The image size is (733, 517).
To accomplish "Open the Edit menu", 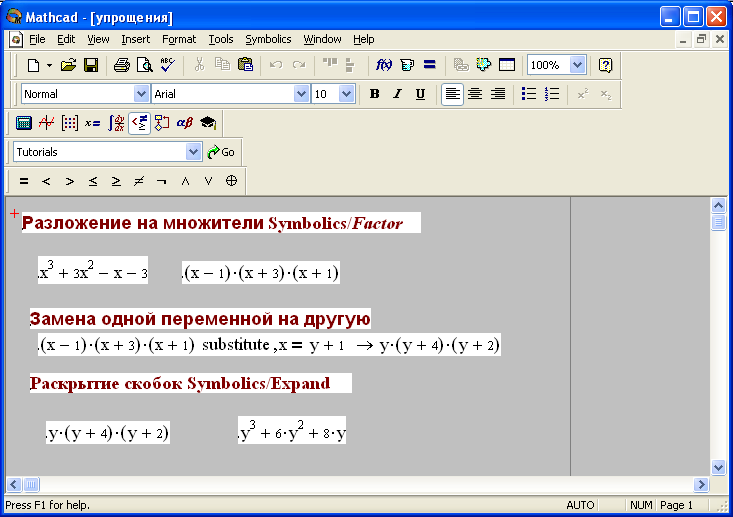I will point(66,39).
